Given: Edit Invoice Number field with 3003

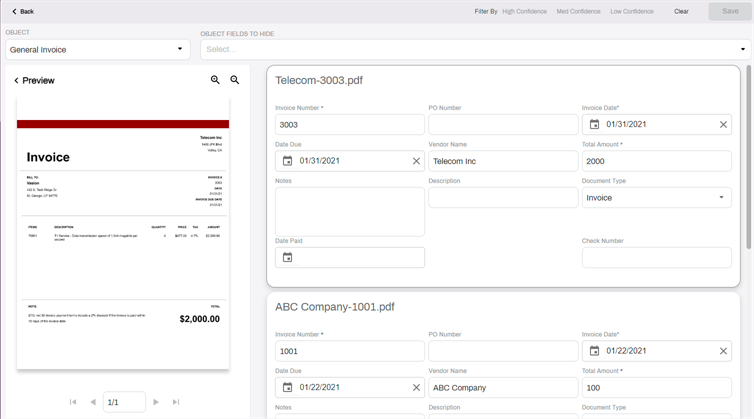Looking at the screenshot, I should pyautogui.click(x=350, y=125).
